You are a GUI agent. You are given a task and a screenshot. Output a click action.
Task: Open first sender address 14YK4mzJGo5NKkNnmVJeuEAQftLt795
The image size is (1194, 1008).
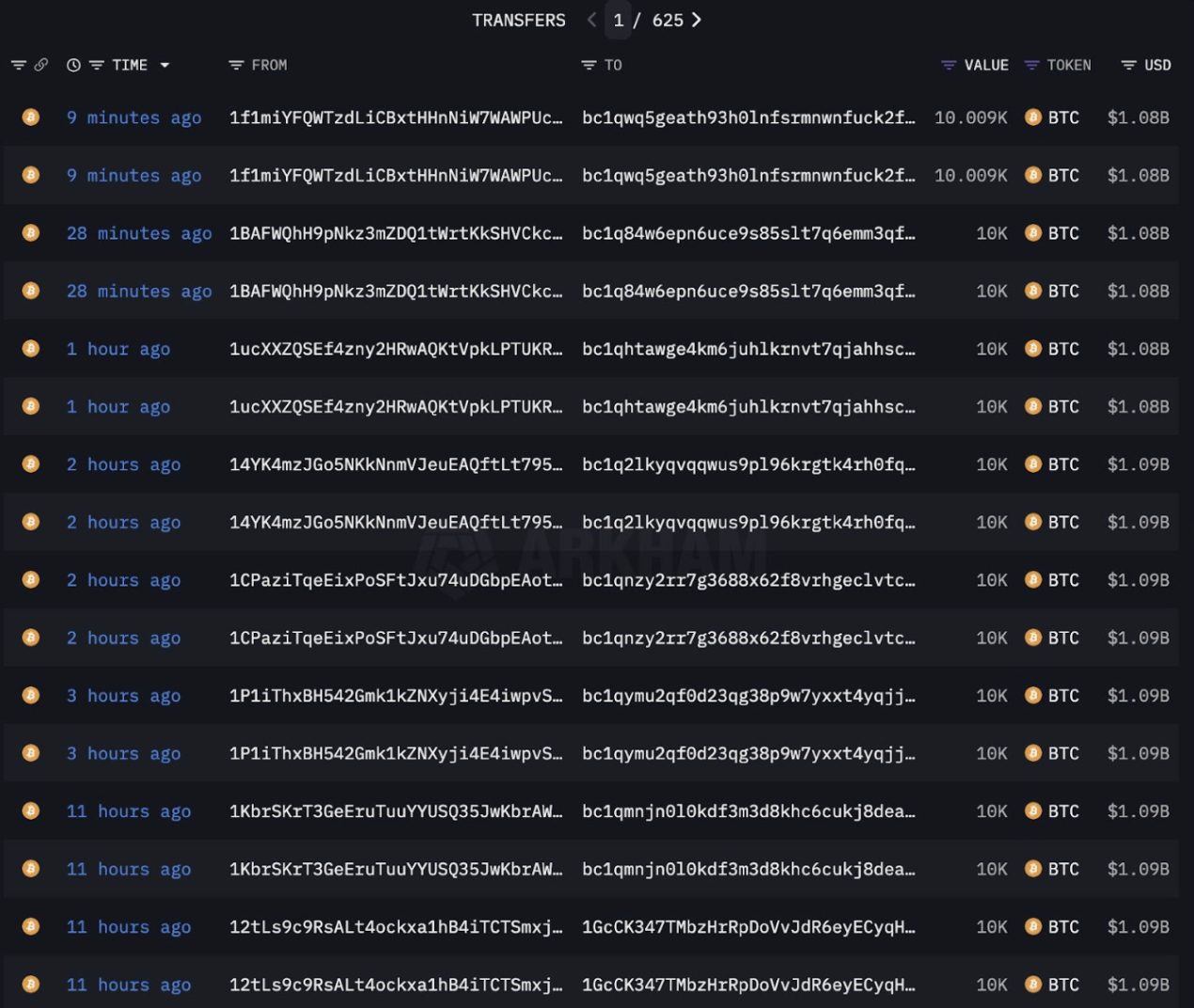pos(396,465)
